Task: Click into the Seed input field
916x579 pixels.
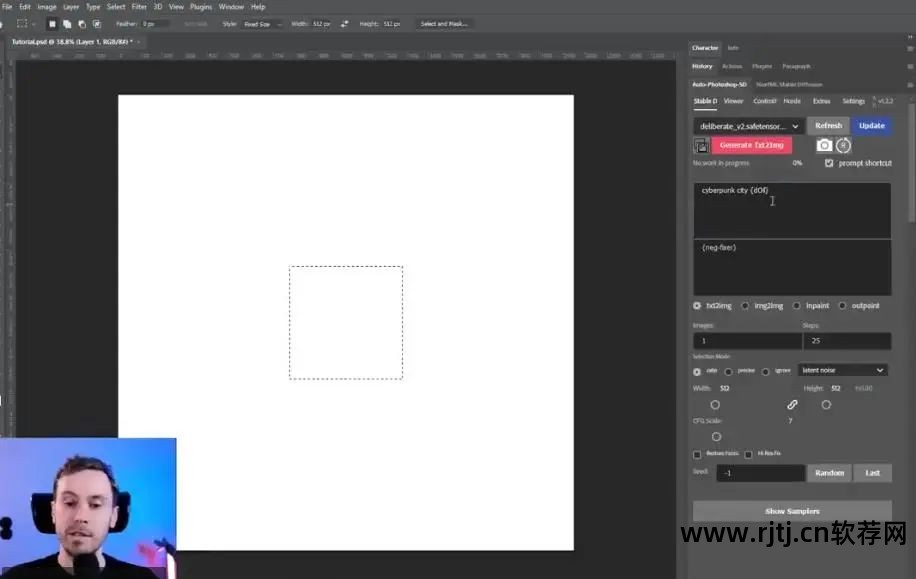Action: 760,473
